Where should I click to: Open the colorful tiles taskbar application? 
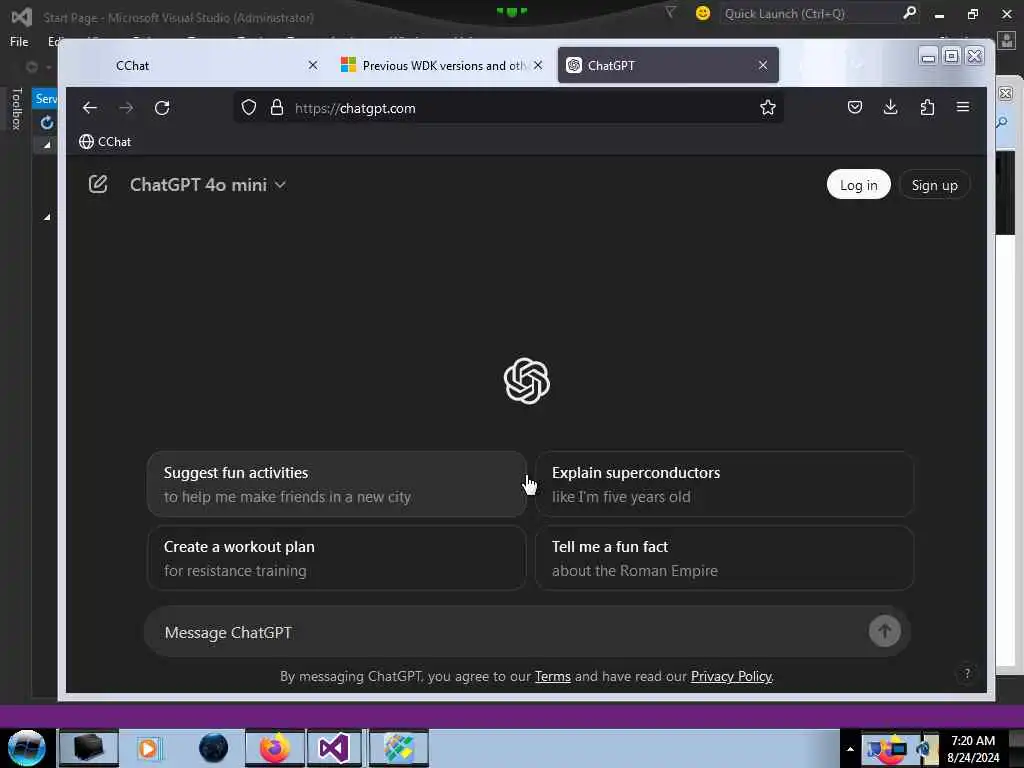tap(398, 748)
